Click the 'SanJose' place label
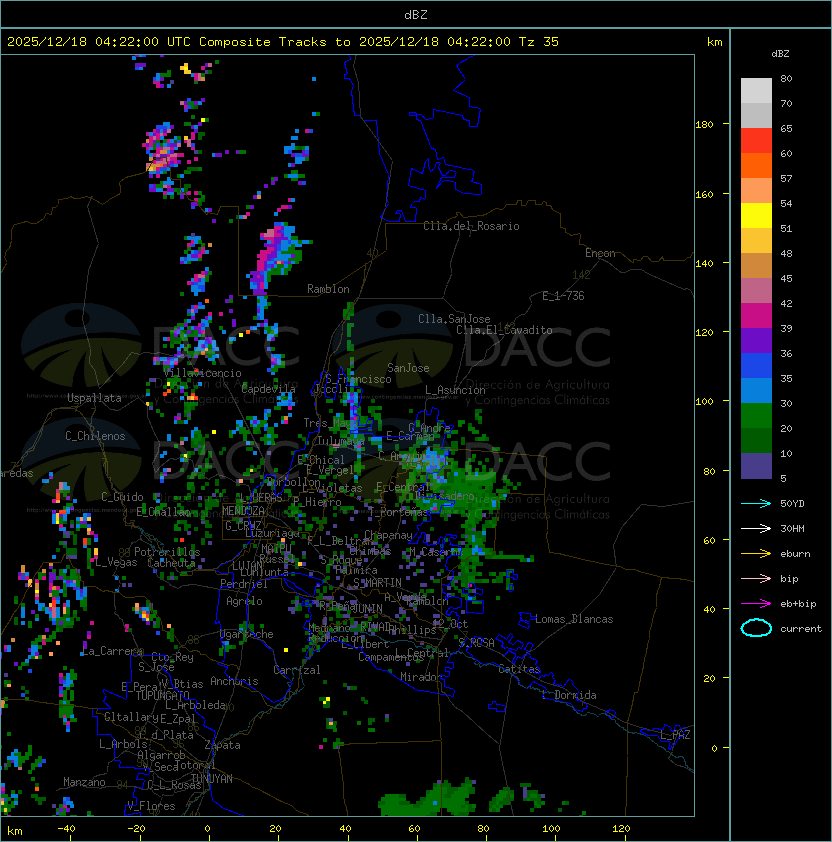Screen dimensions: 832x842 click(408, 368)
